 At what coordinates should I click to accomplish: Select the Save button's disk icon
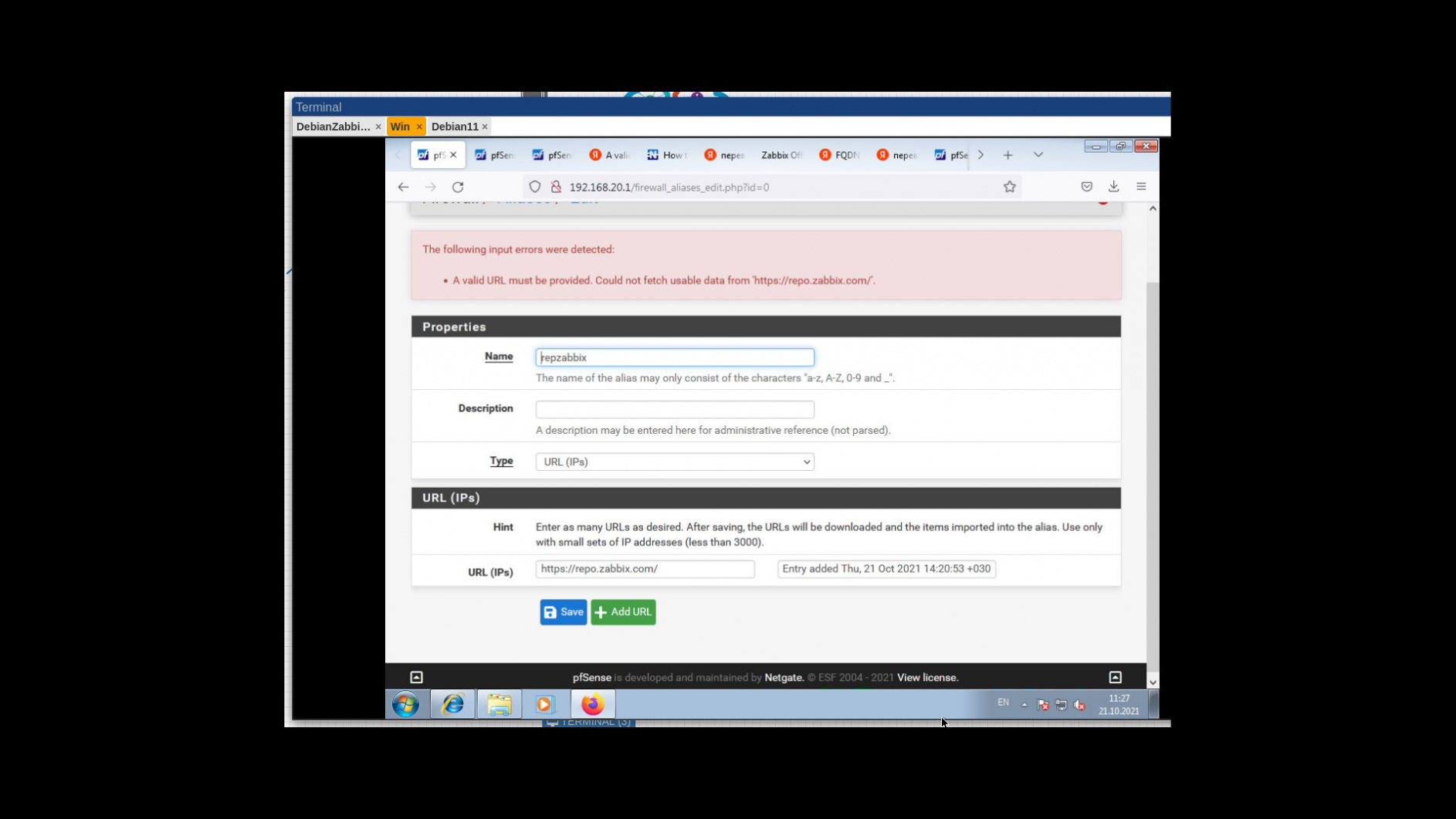[x=551, y=611]
